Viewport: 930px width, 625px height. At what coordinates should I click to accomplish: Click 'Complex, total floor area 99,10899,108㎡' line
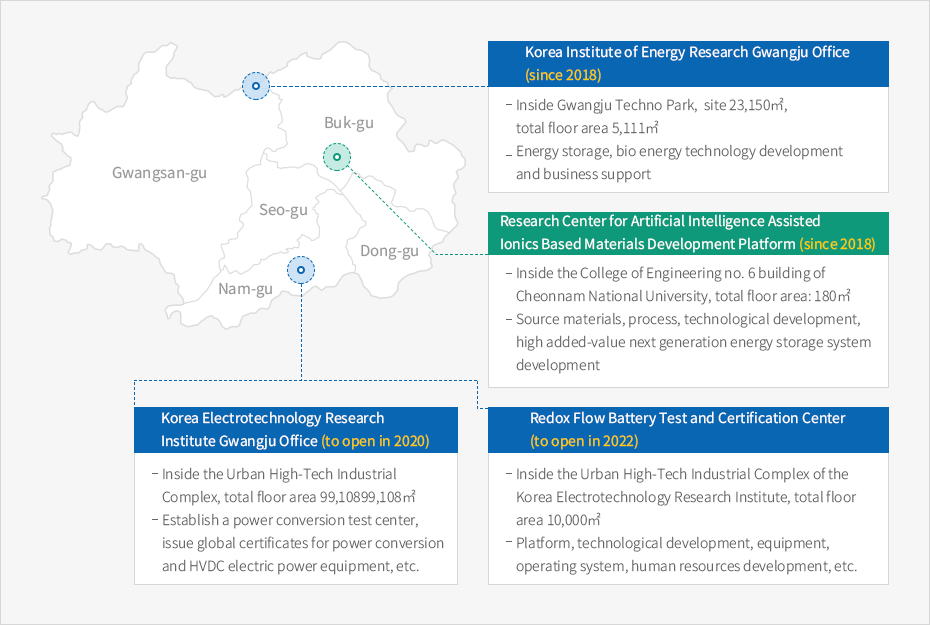pos(288,497)
